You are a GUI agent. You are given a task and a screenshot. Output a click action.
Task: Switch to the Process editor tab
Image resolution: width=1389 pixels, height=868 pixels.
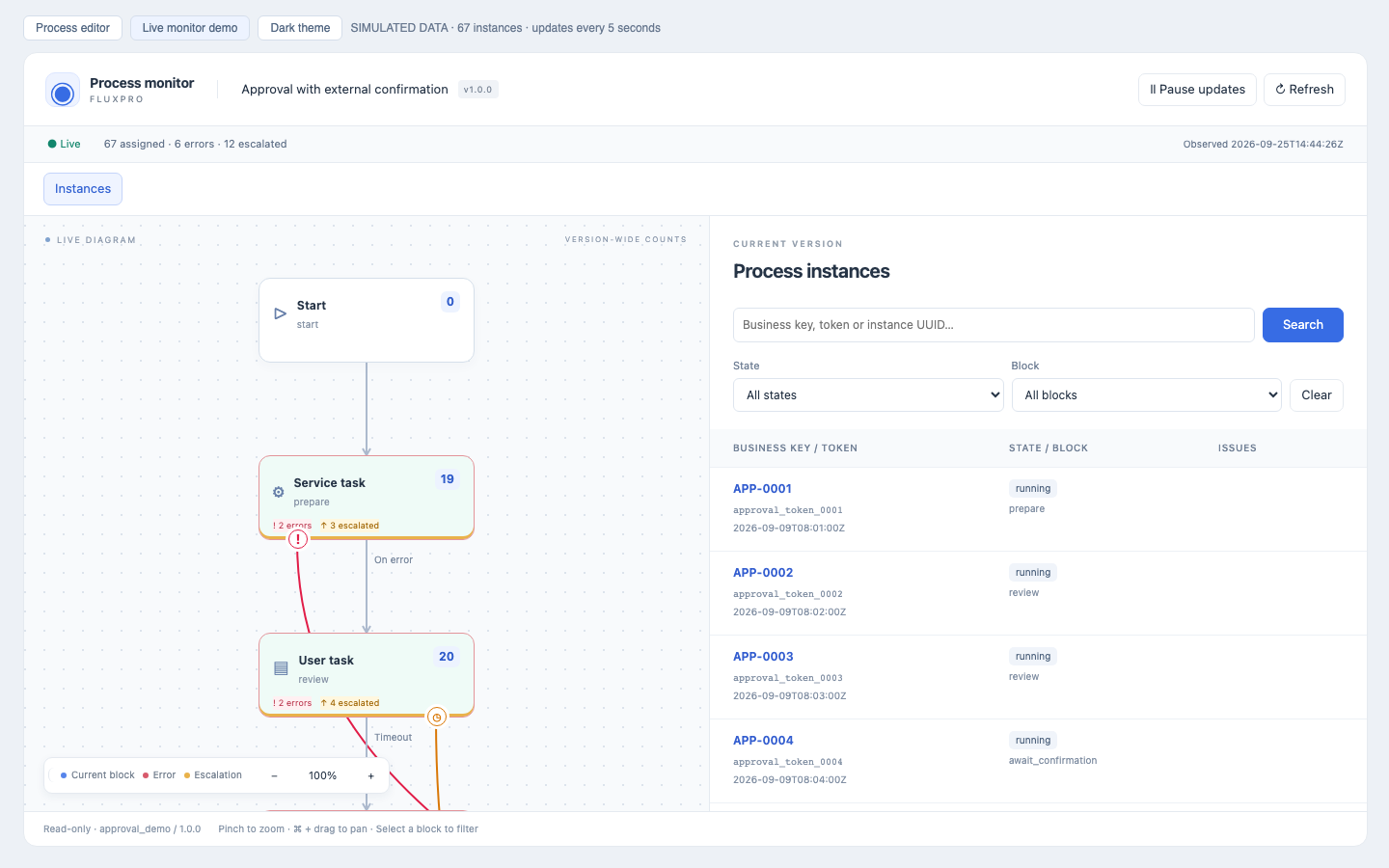72,28
